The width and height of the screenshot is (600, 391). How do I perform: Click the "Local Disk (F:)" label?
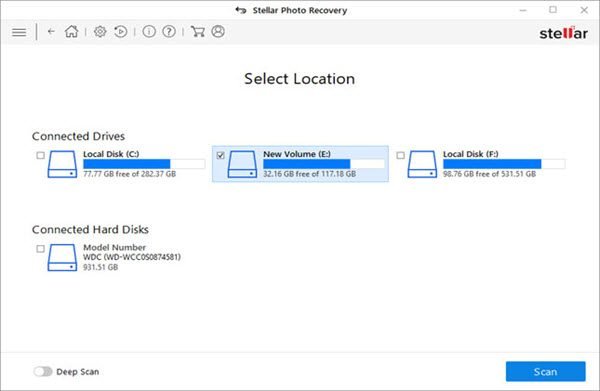tap(471, 154)
